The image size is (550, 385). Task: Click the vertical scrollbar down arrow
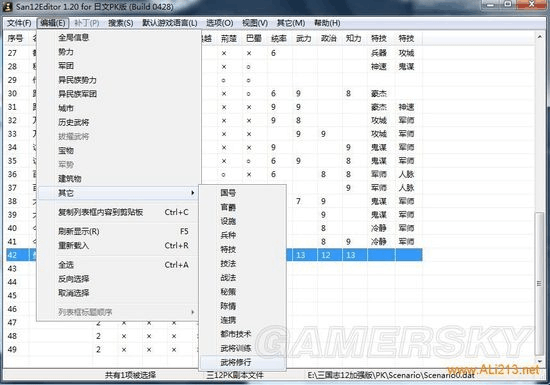point(539,361)
